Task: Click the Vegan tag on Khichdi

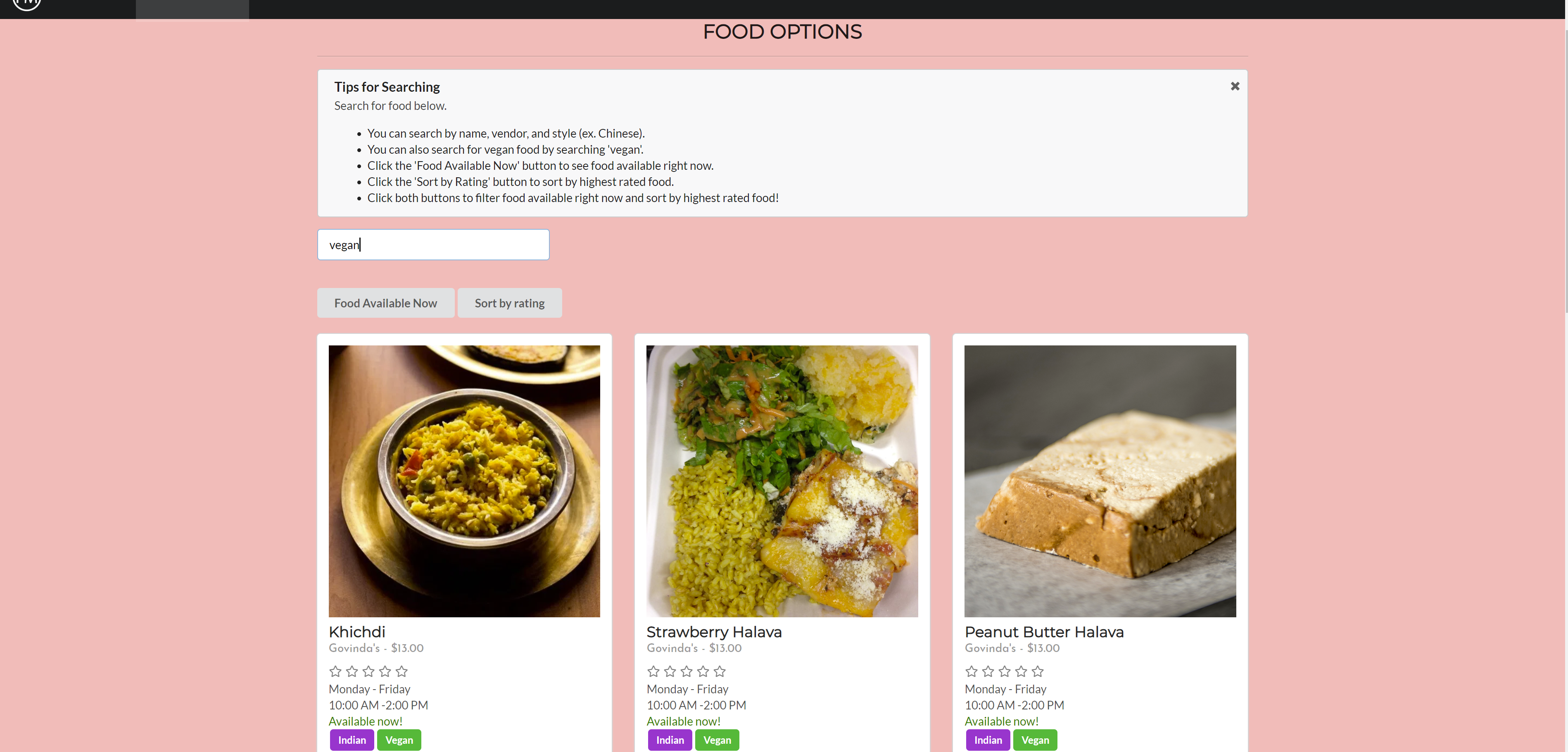Action: [x=399, y=740]
